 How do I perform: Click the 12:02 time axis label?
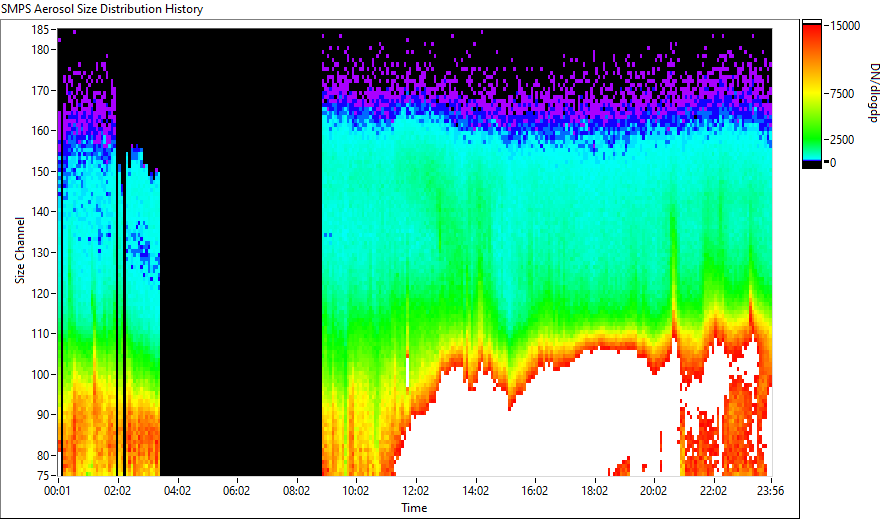tap(416, 491)
